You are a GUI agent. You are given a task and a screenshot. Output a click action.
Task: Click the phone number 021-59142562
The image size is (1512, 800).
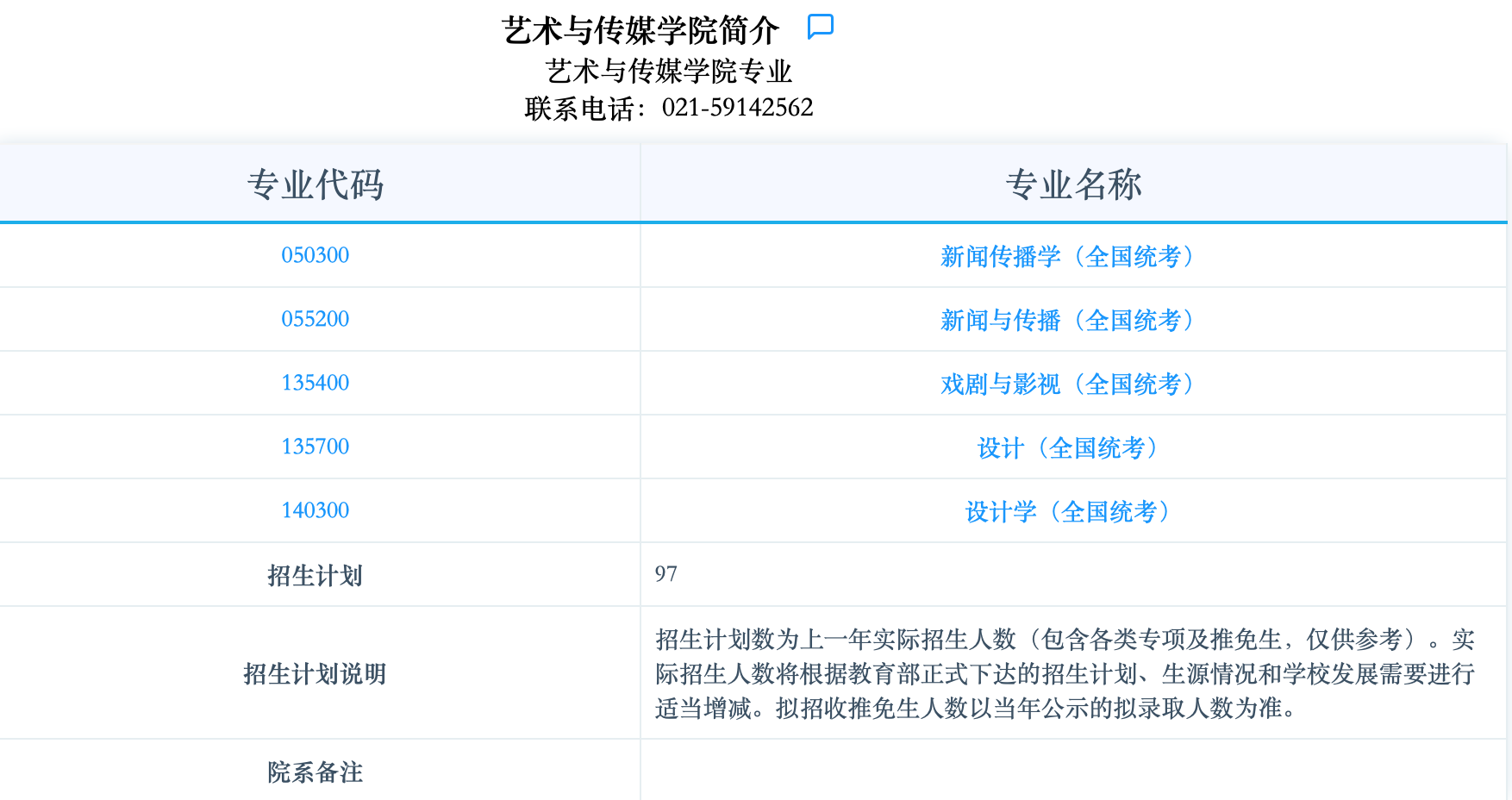coord(737,108)
